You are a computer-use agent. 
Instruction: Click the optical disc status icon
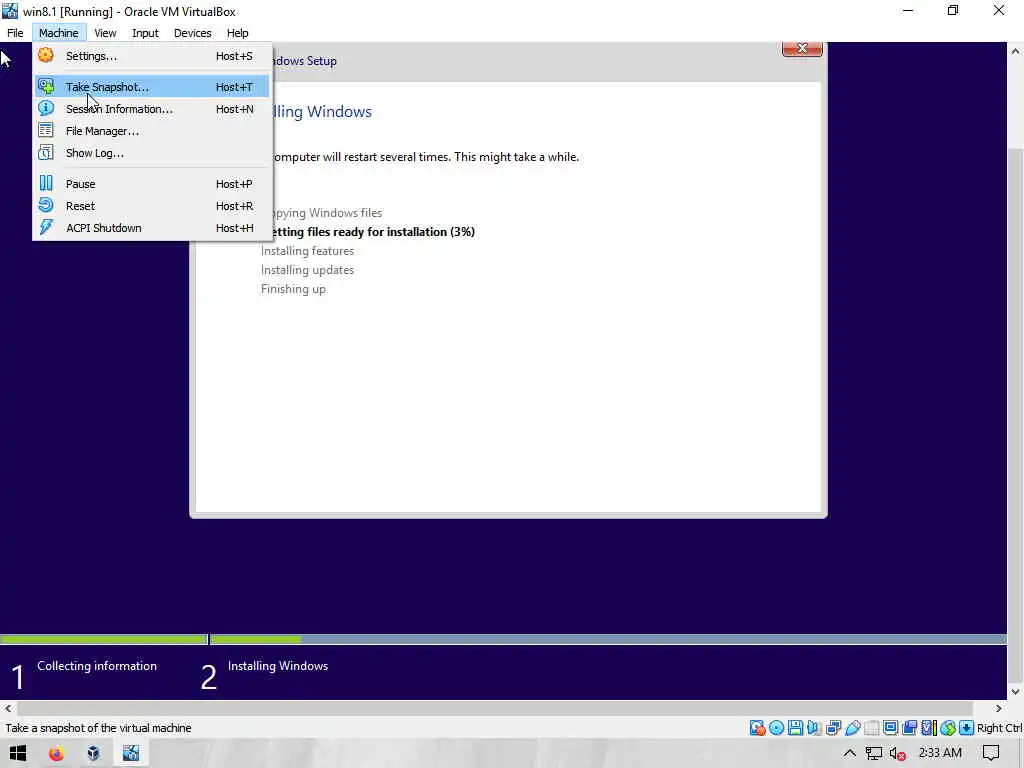click(x=776, y=728)
